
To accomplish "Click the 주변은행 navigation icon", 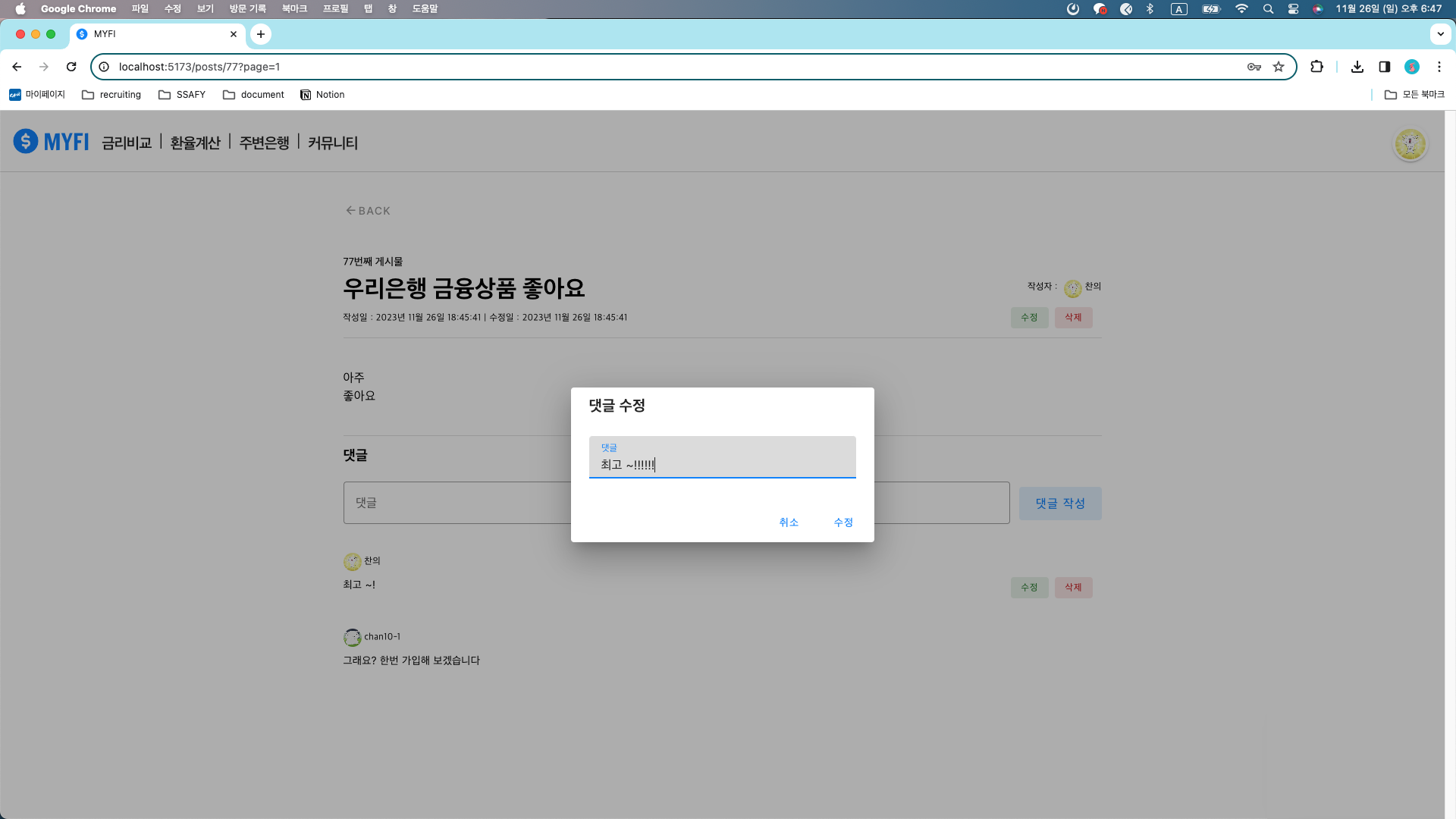I will pyautogui.click(x=262, y=143).
